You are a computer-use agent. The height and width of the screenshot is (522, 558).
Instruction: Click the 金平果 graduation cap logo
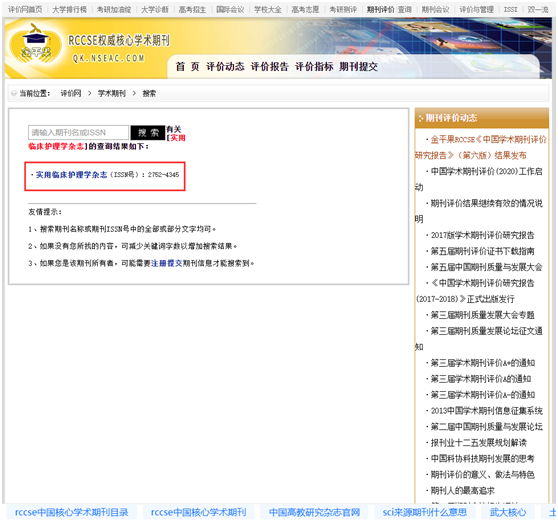(35, 44)
